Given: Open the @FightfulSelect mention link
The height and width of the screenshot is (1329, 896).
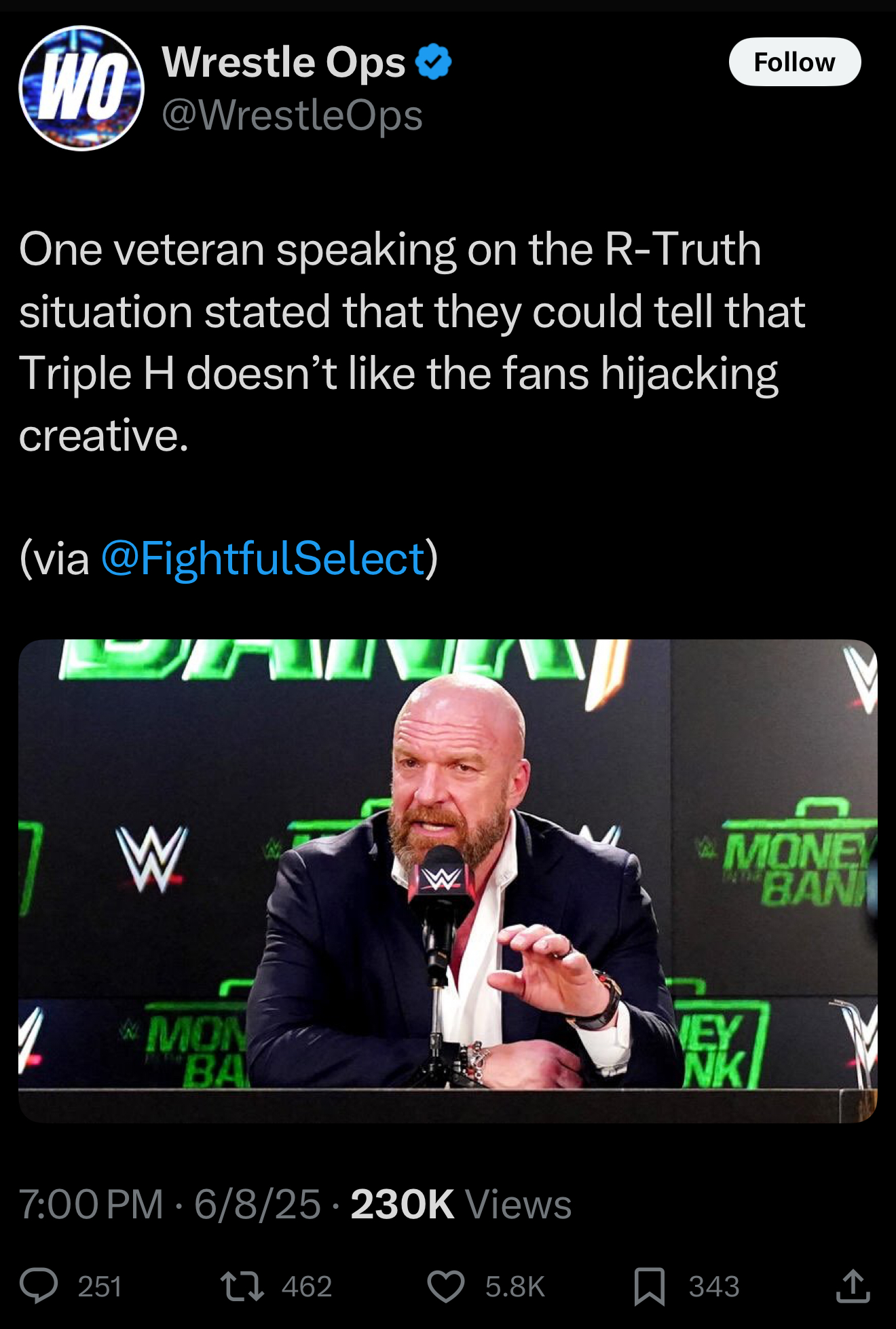Looking at the screenshot, I should [x=263, y=559].
